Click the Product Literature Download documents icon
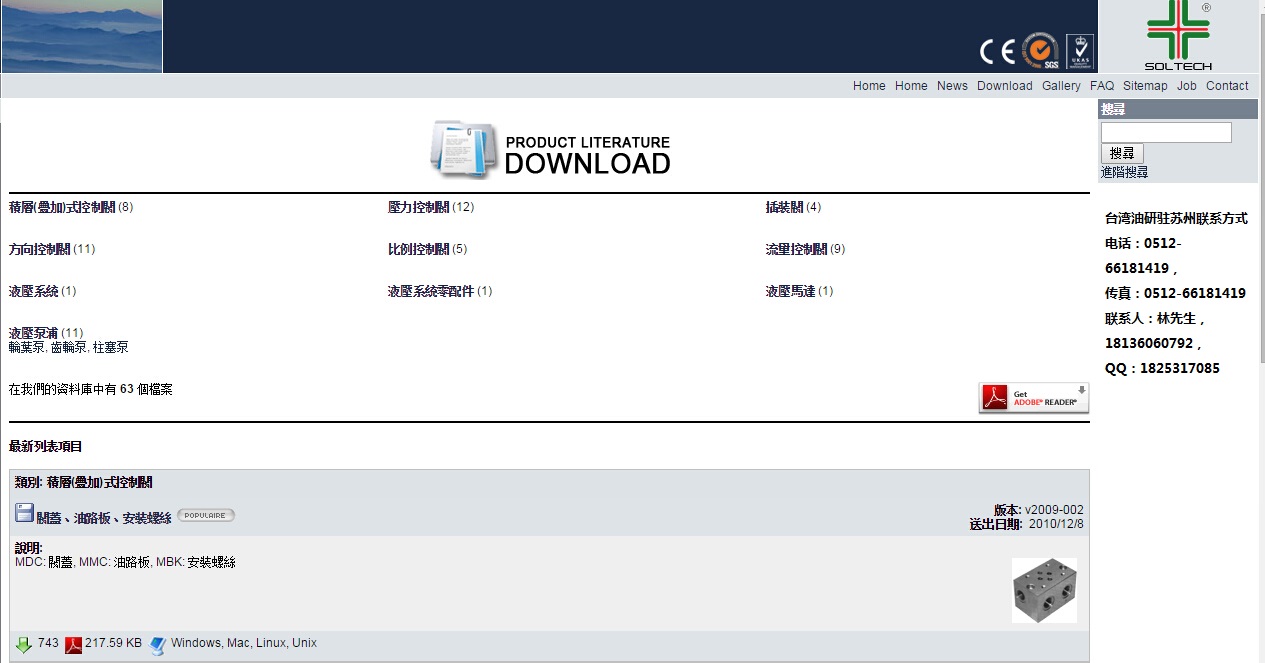Viewport: 1265px width, 663px height. click(464, 150)
